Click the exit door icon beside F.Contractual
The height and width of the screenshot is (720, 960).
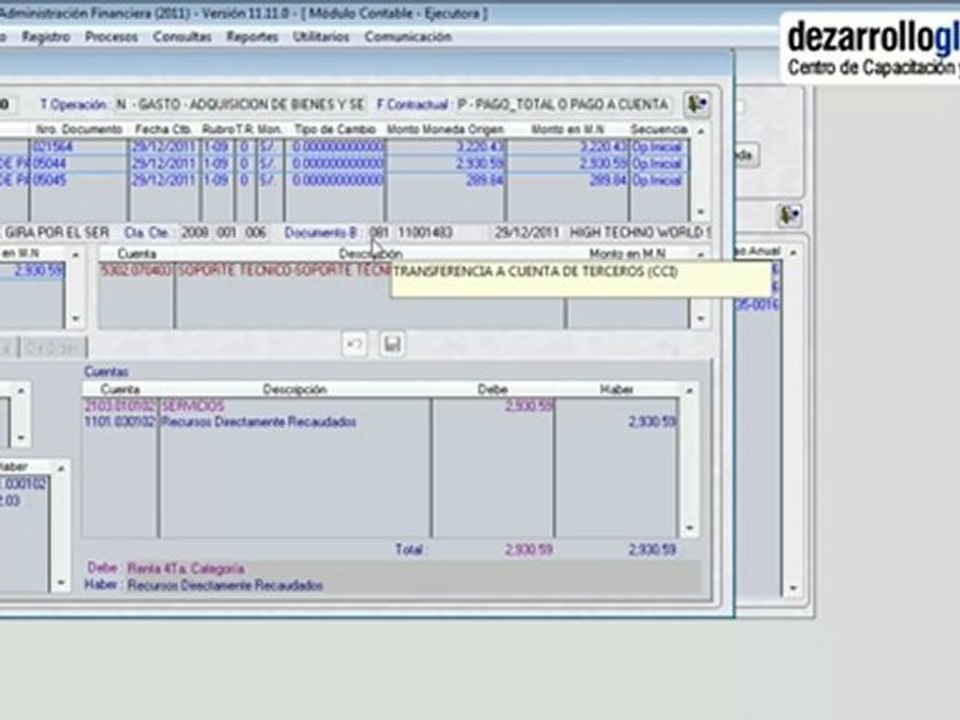[x=697, y=104]
